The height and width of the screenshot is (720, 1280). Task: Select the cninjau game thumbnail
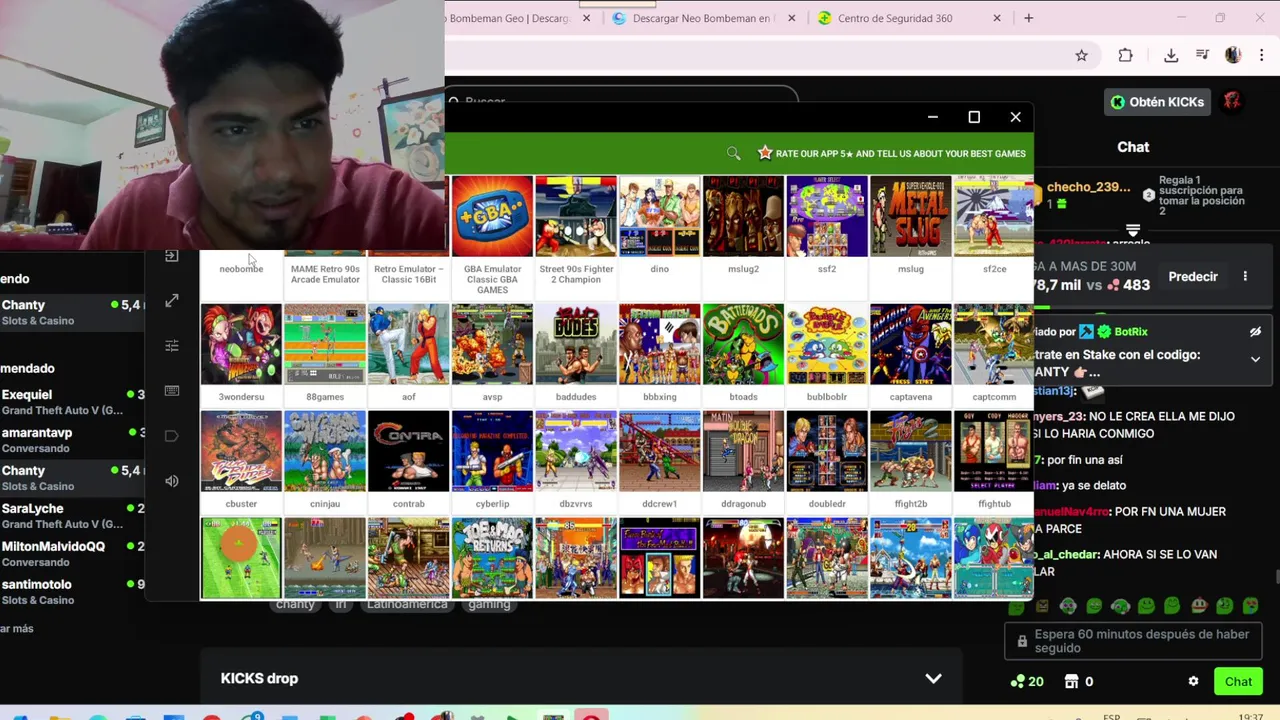[x=325, y=451]
